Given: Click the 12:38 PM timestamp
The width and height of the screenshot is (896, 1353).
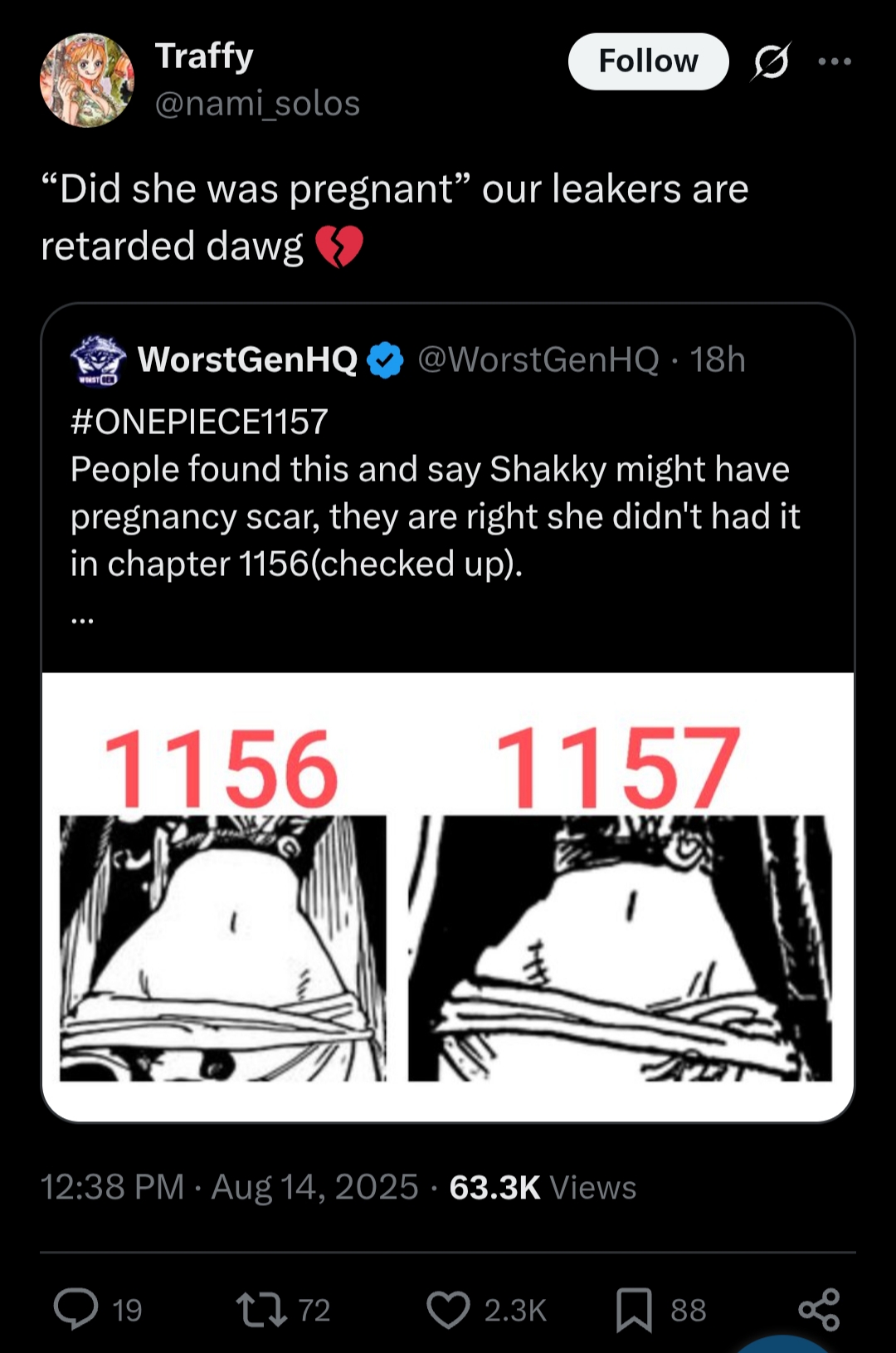Looking at the screenshot, I should (x=112, y=1187).
